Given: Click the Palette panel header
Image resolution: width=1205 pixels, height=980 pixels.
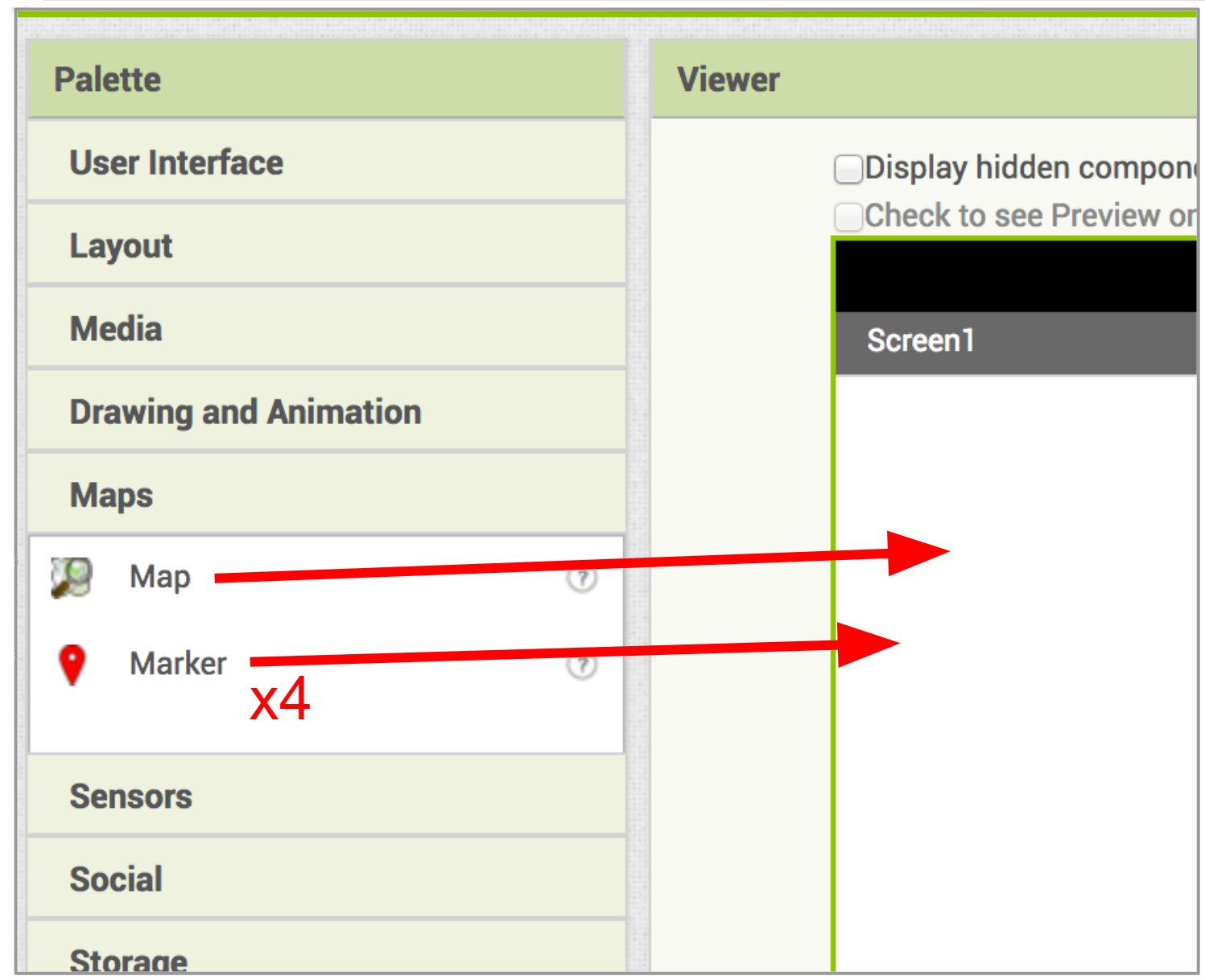Looking at the screenshot, I should tap(327, 79).
